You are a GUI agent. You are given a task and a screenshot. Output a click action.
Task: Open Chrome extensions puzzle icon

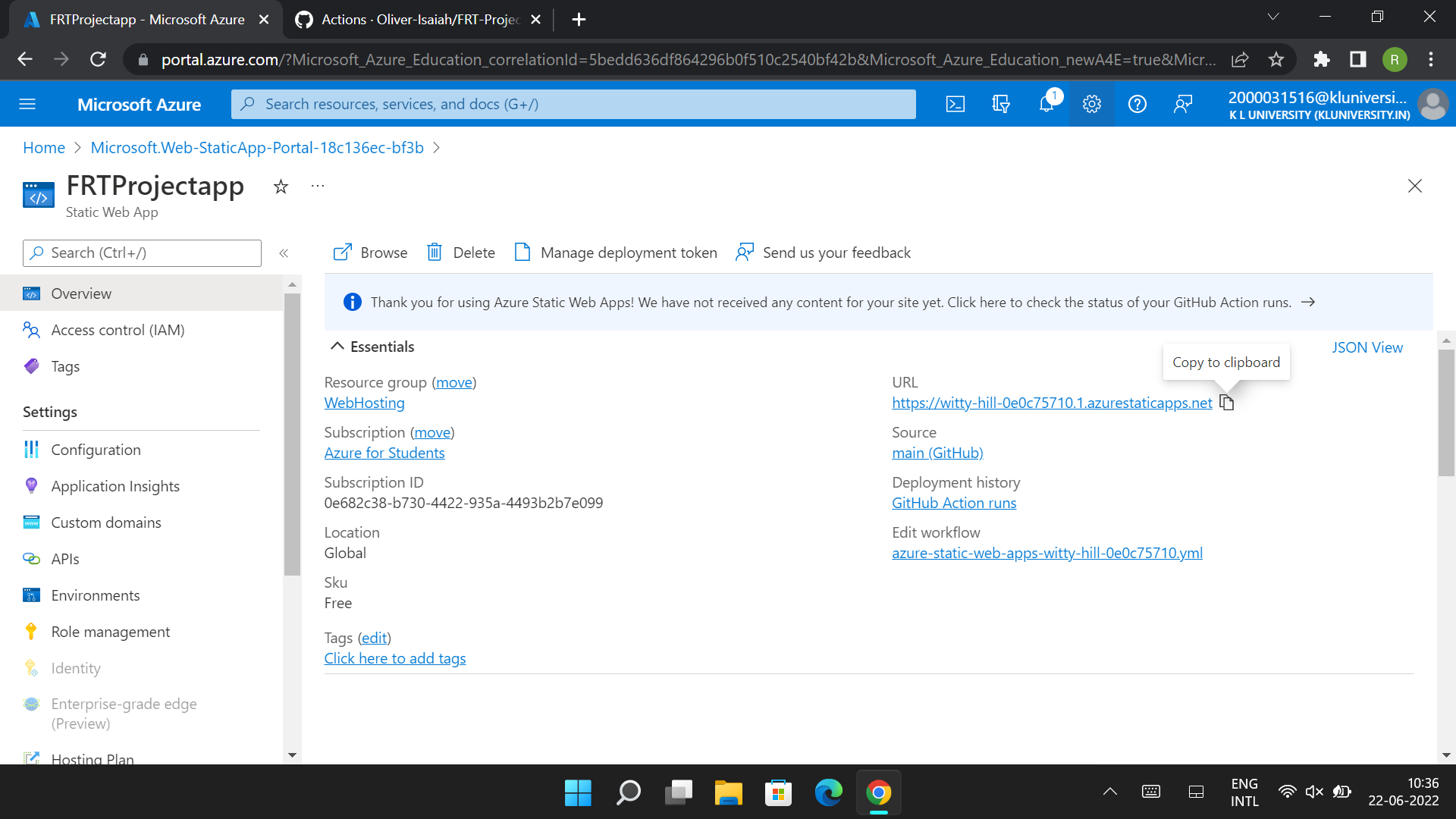point(1322,59)
